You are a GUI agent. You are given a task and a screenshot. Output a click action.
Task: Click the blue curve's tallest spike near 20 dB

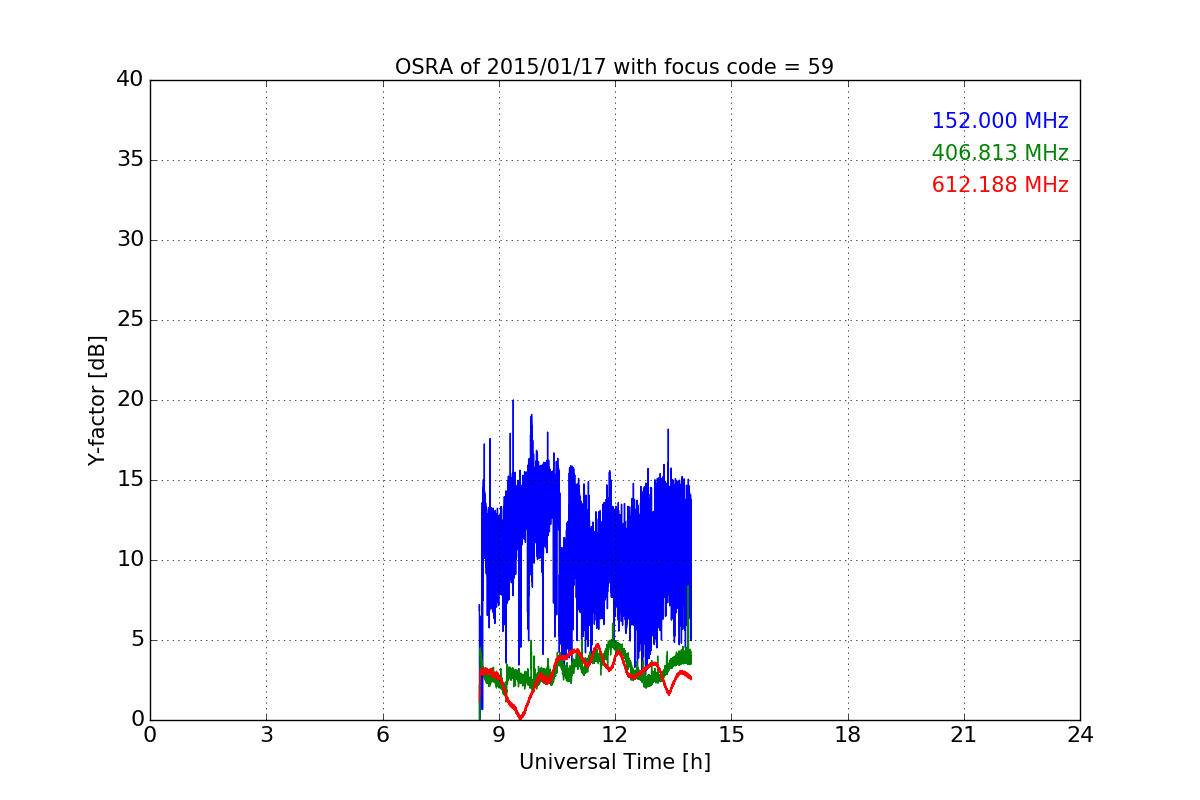tap(513, 403)
